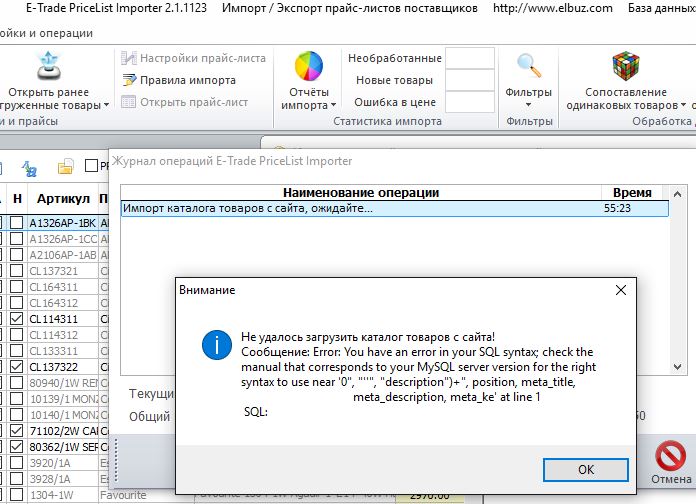The height and width of the screenshot is (504, 696).
Task: Expand Сопоставление одинаковых товаров dropdown
Action: tap(683, 105)
